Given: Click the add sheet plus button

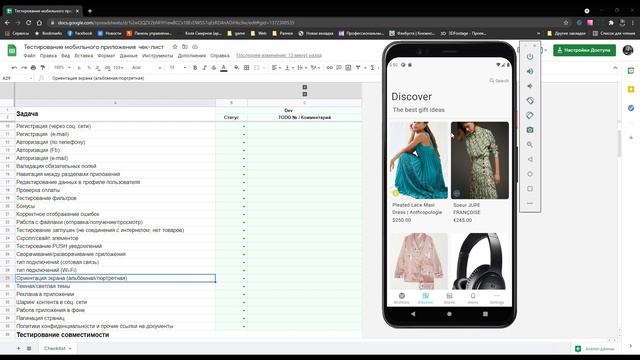Looking at the screenshot, I should click(18, 349).
